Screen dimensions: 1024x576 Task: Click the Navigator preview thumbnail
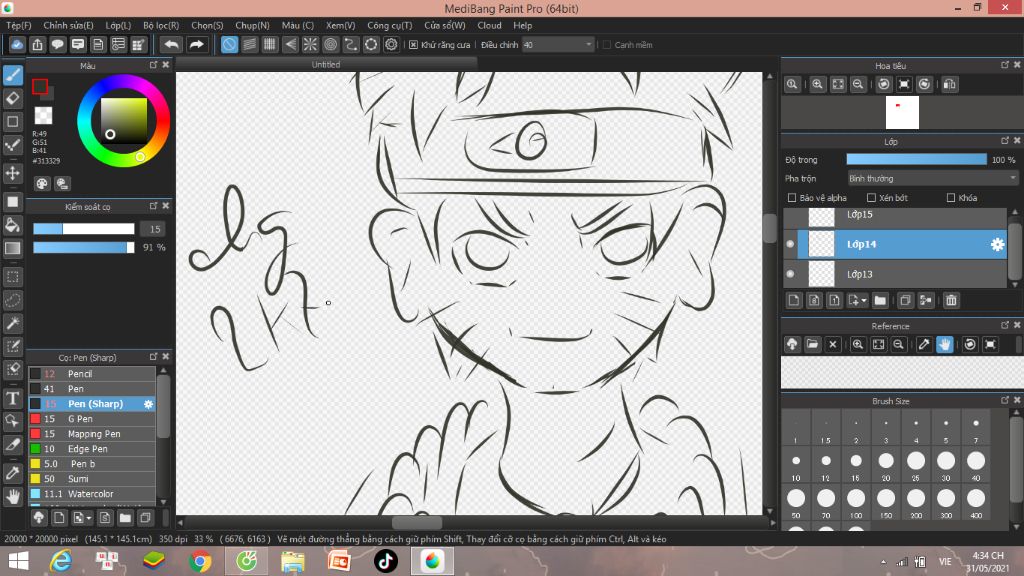[902, 112]
